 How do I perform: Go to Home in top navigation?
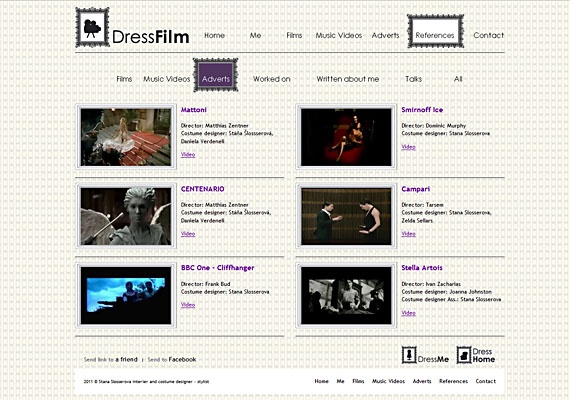click(x=214, y=35)
